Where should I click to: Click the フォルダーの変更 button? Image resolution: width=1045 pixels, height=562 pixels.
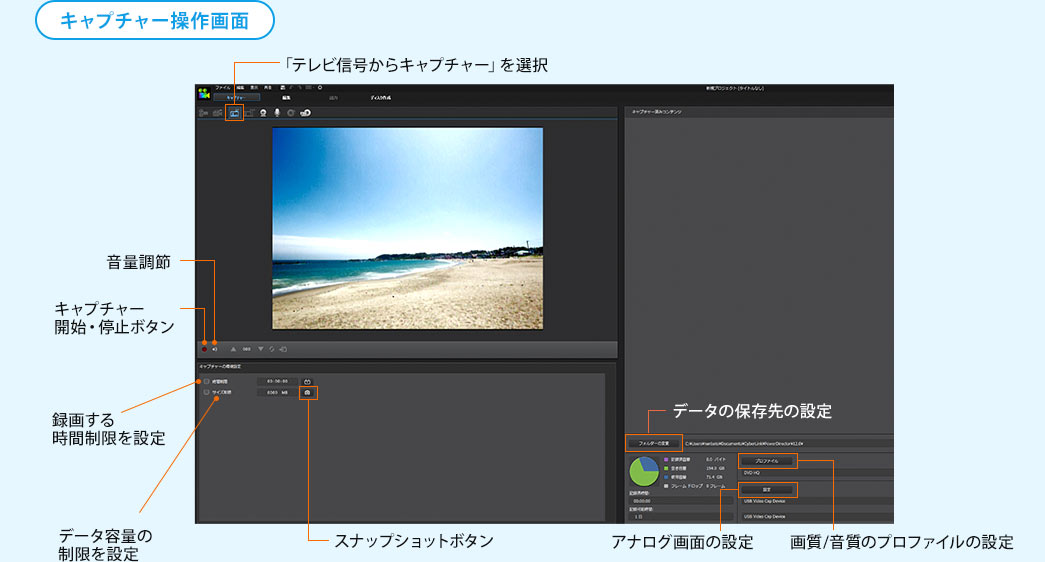pos(653,442)
